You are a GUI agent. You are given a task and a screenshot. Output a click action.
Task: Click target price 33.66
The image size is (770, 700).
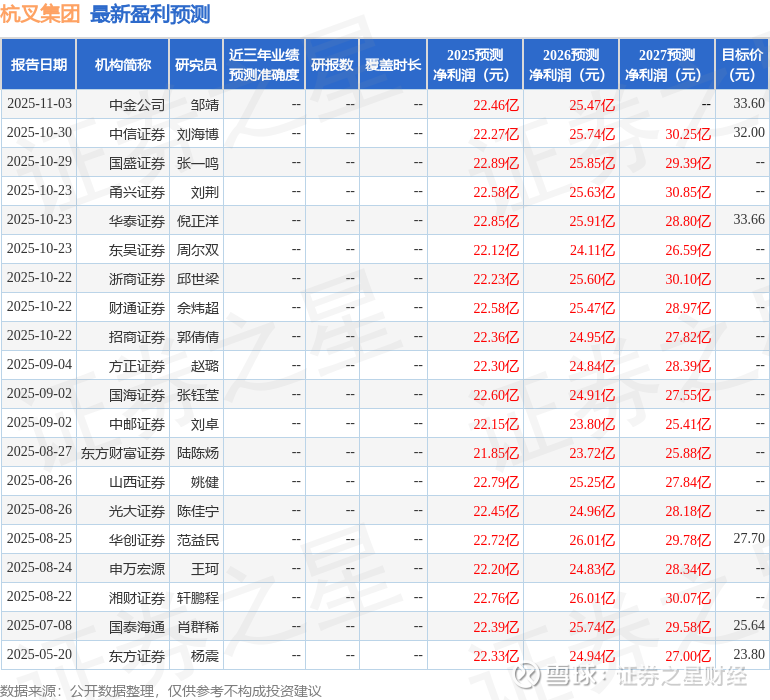pyautogui.click(x=749, y=220)
